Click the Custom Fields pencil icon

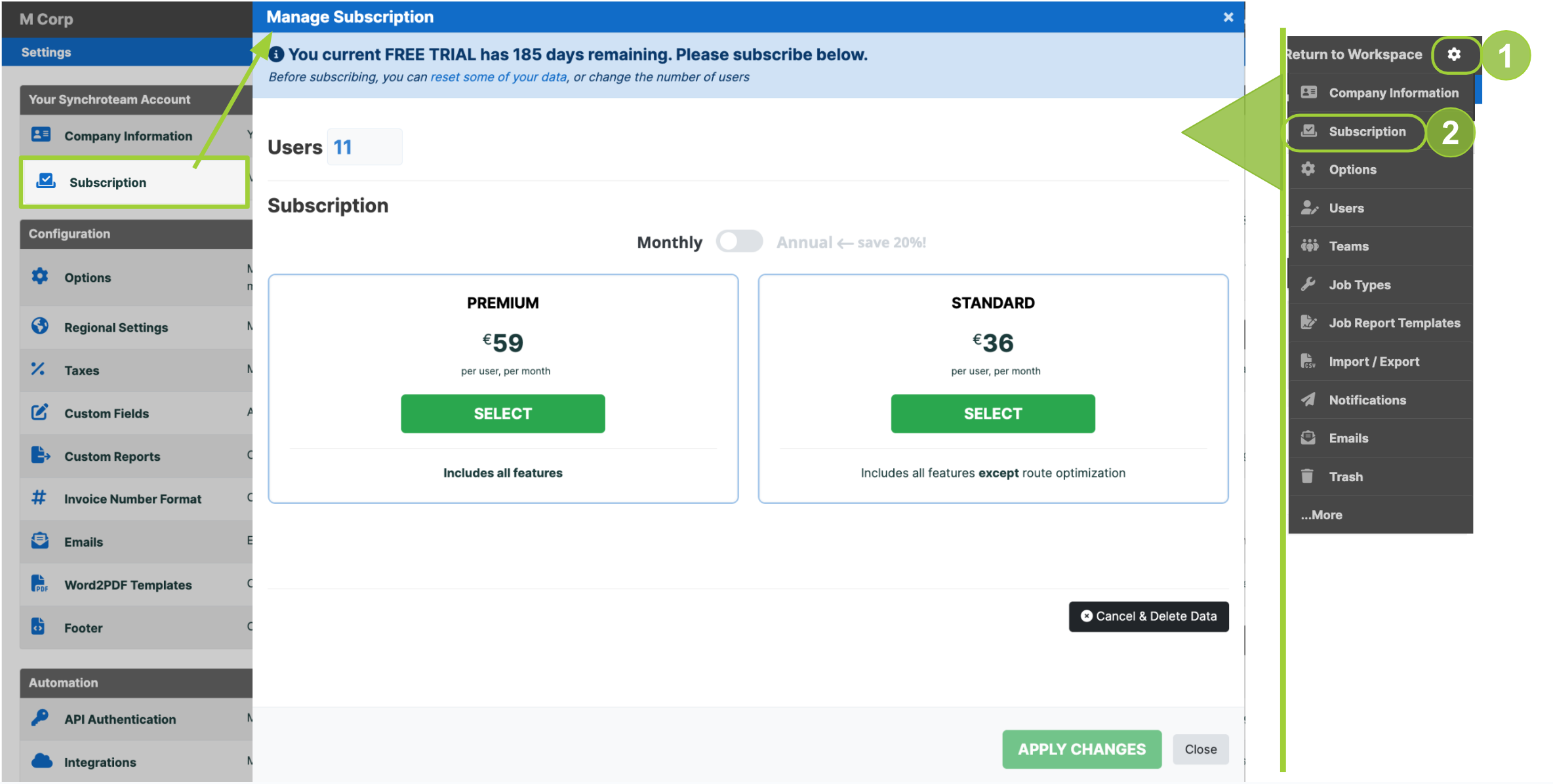tap(39, 413)
